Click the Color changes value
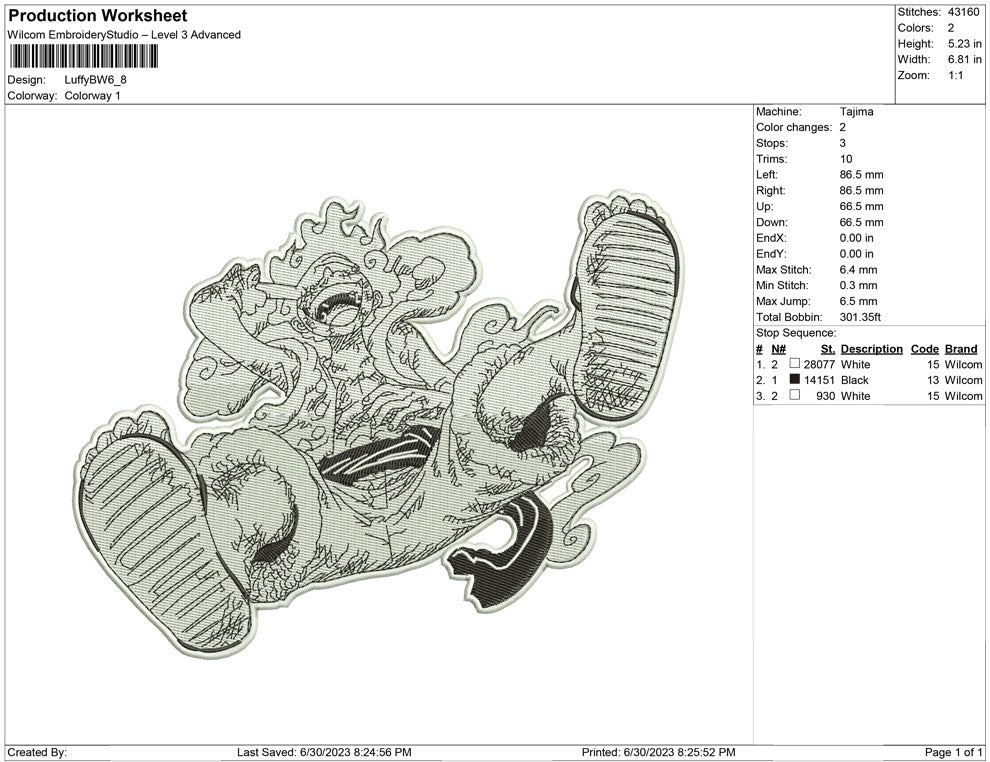Screen dimensions: 990x762 pos(842,128)
